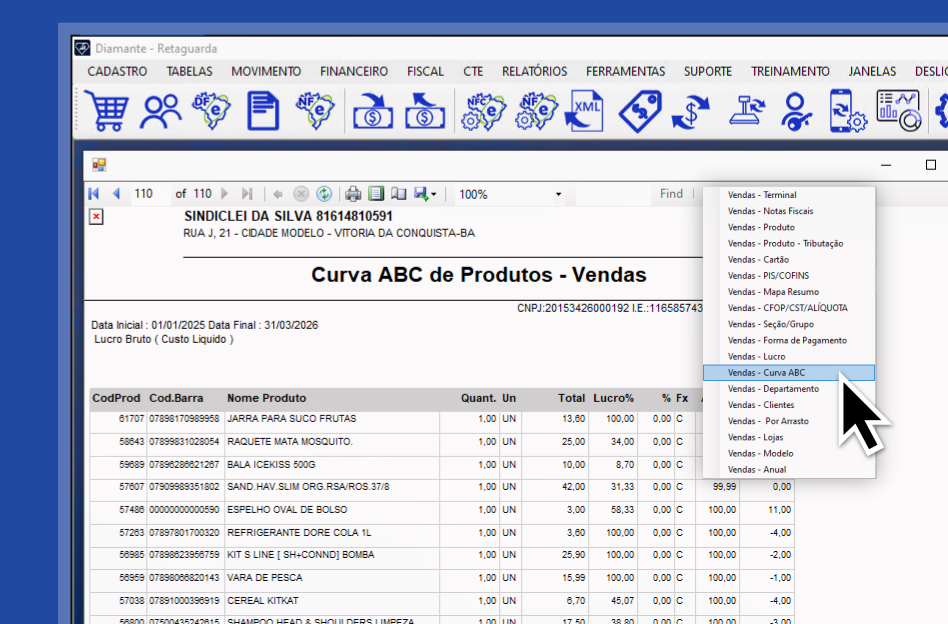Screen dimensions: 948x624
Task: Open the dashboard chart report icon
Action: pyautogui.click(x=897, y=110)
